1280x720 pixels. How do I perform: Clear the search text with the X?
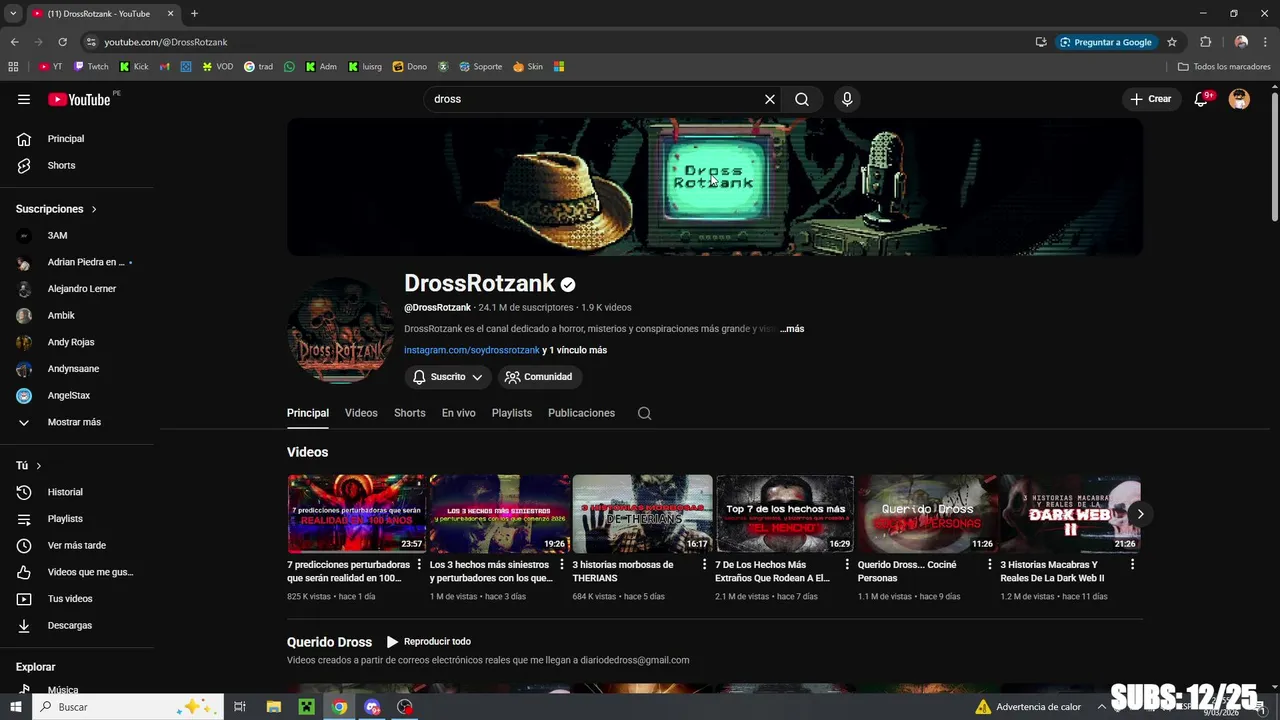770,99
